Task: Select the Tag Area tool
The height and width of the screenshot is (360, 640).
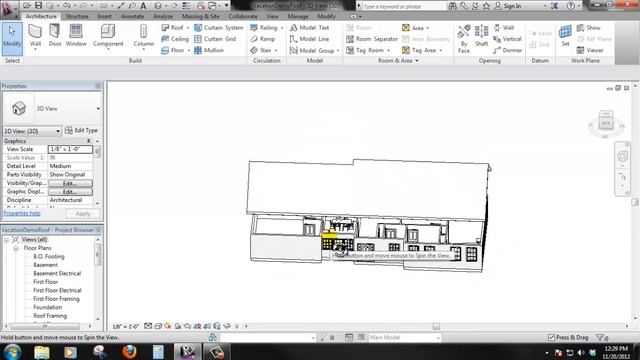Action: (x=419, y=50)
